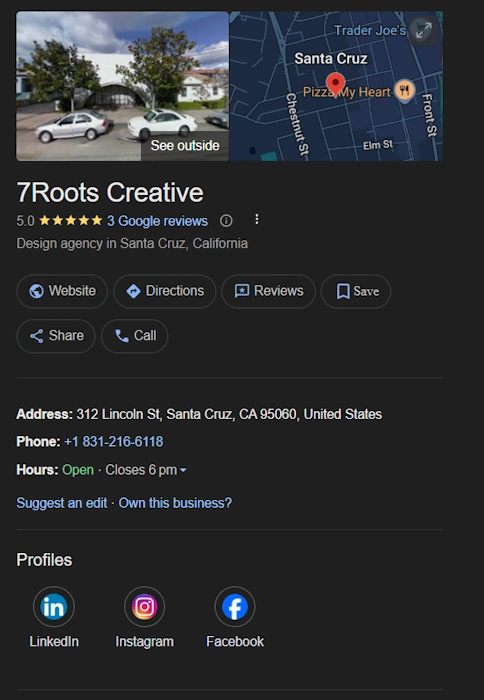
Task: Click the Front St map label
Action: 430,115
